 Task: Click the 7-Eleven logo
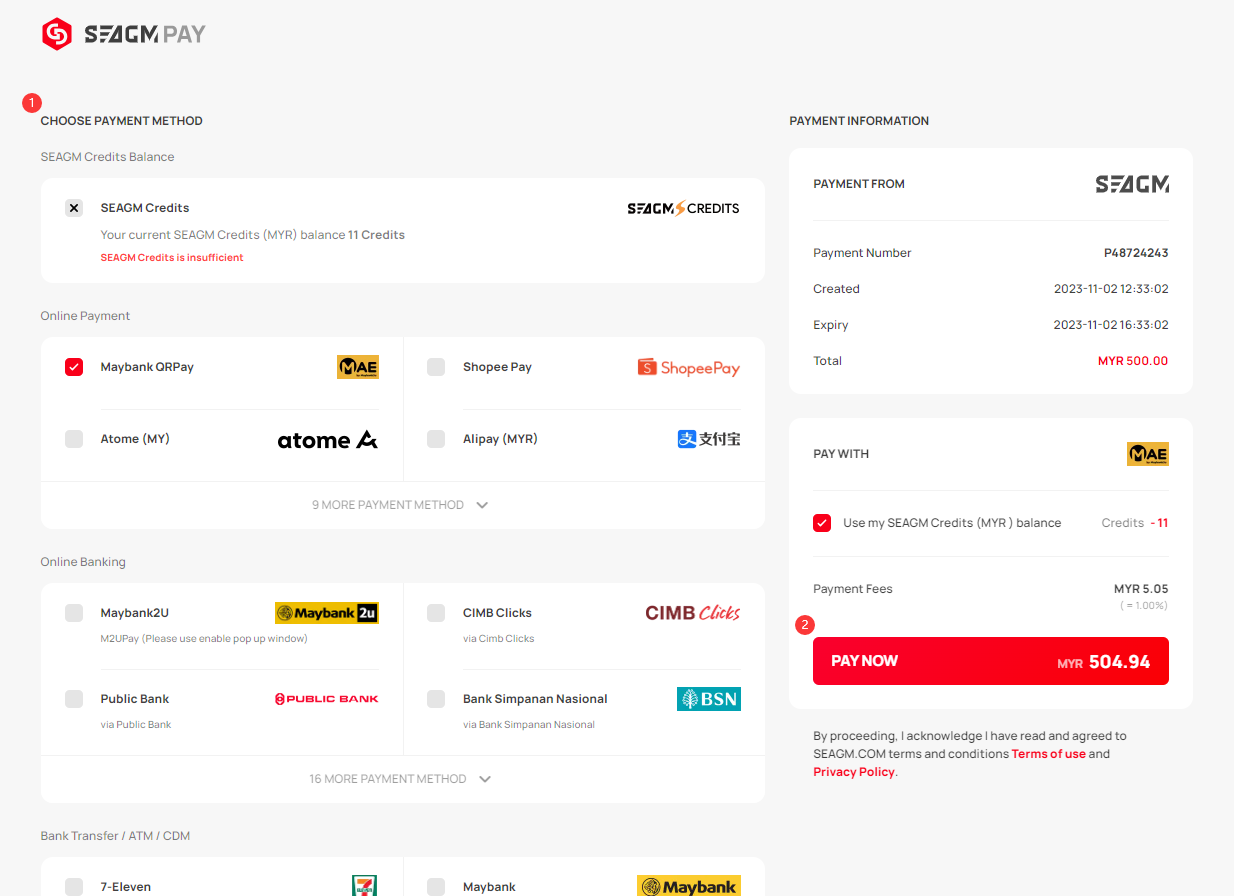[365, 886]
